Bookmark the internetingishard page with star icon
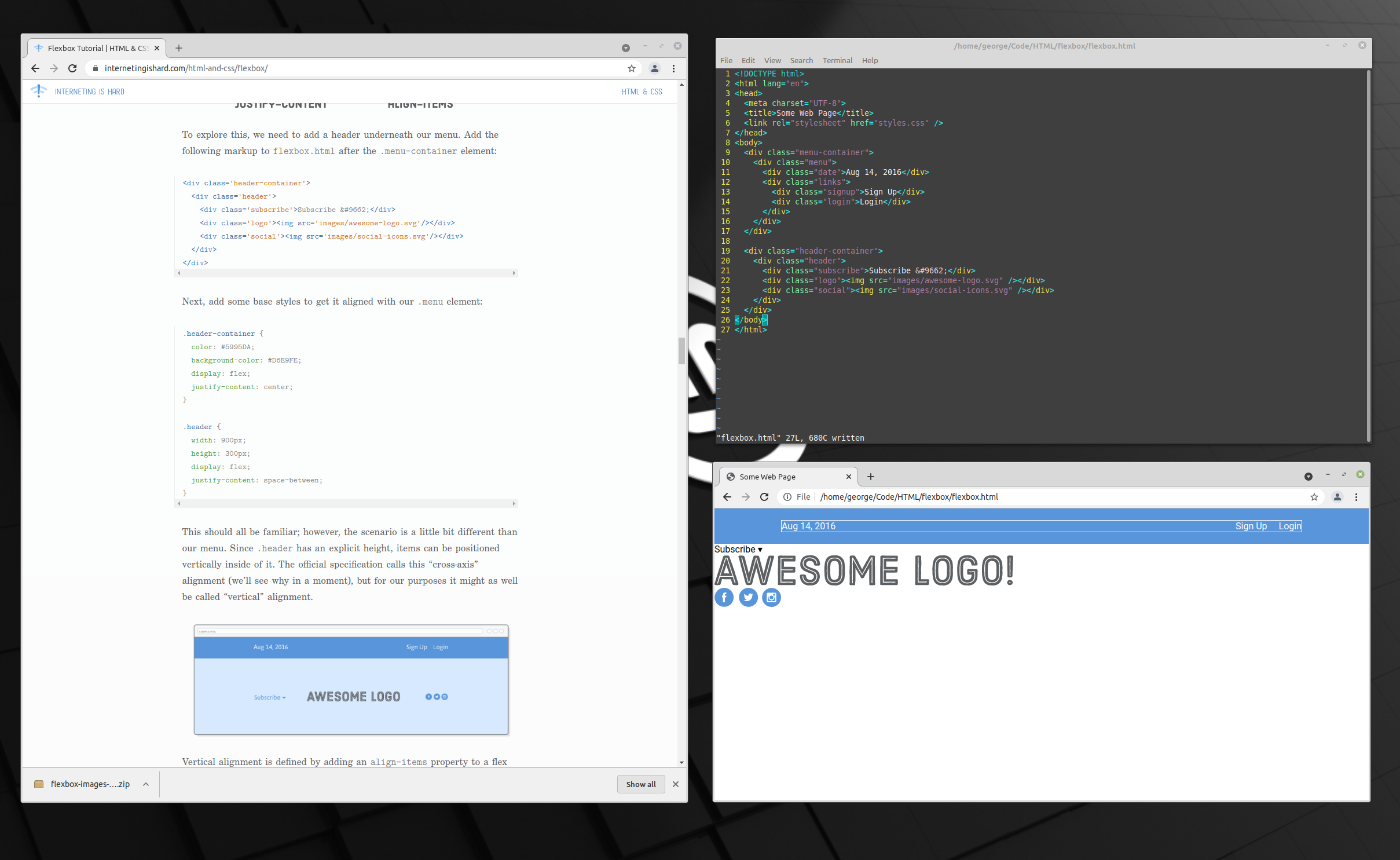1400x860 pixels. pyautogui.click(x=631, y=68)
